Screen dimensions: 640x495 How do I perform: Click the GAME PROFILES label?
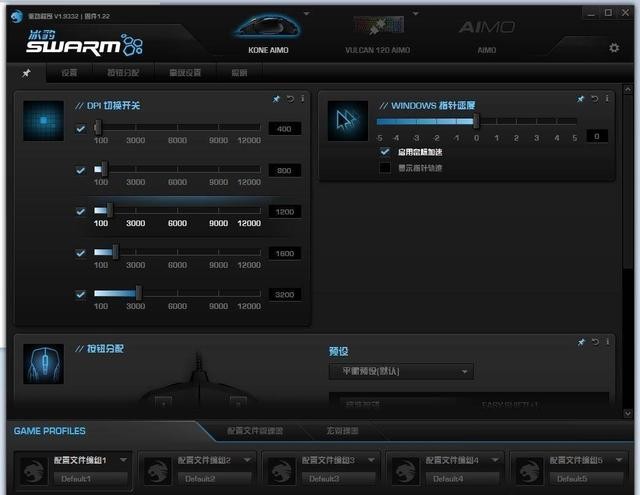[49, 431]
